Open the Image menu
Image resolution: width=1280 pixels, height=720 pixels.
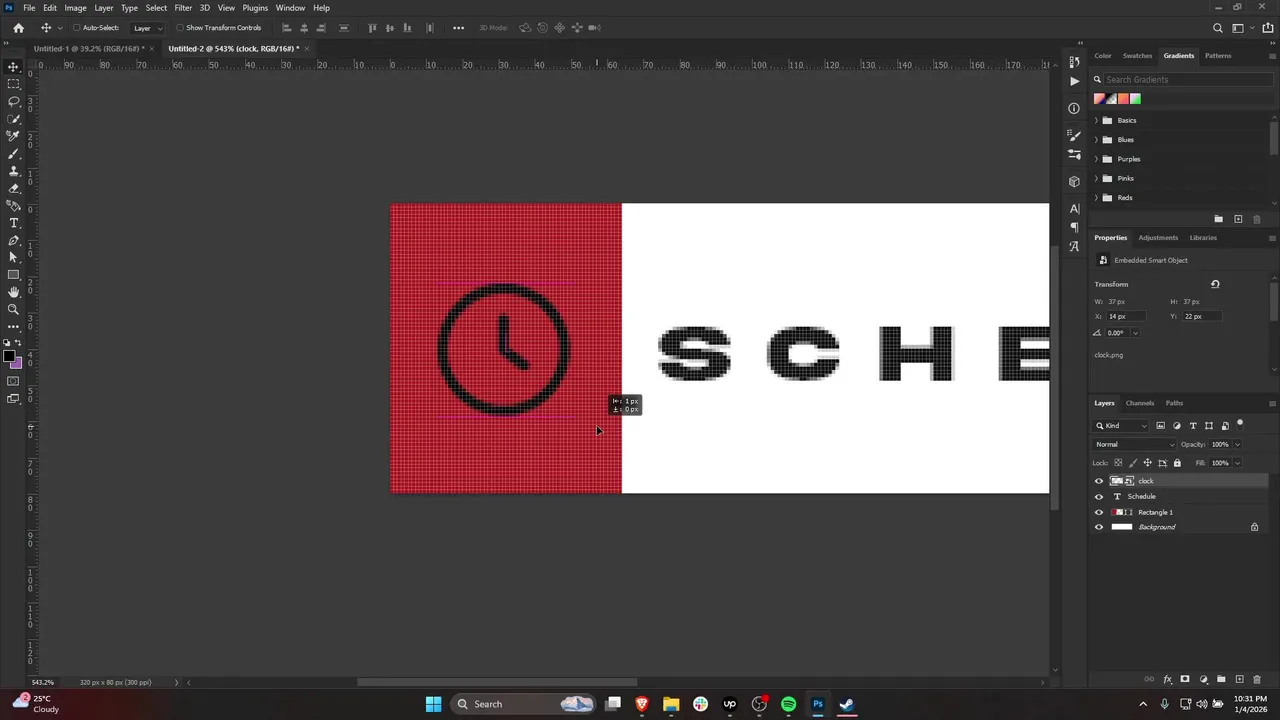(x=76, y=8)
